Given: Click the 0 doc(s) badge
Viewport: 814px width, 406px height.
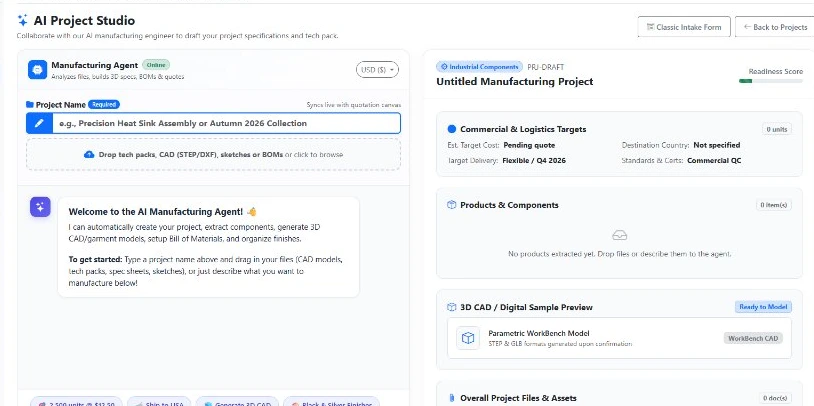Looking at the screenshot, I should (775, 398).
